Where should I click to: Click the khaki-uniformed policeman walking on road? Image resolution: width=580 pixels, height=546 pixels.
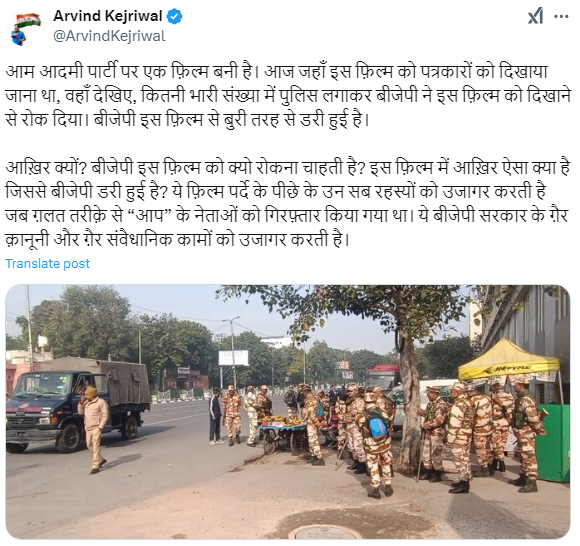point(94,429)
